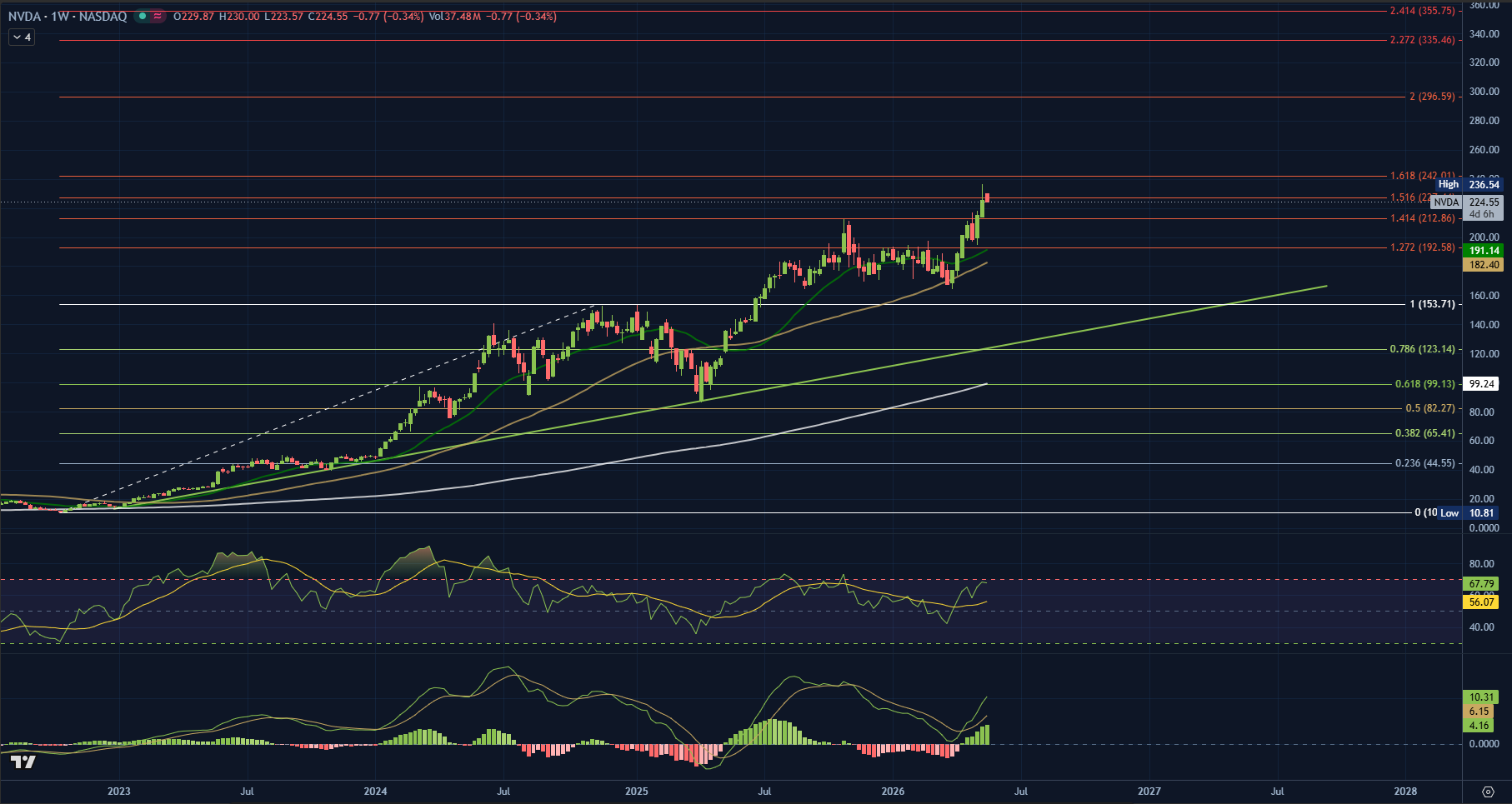Screen dimensions: 1512x804
Task: Select the 0.382 (65.41) Fibonacci level
Action: pos(1424,433)
